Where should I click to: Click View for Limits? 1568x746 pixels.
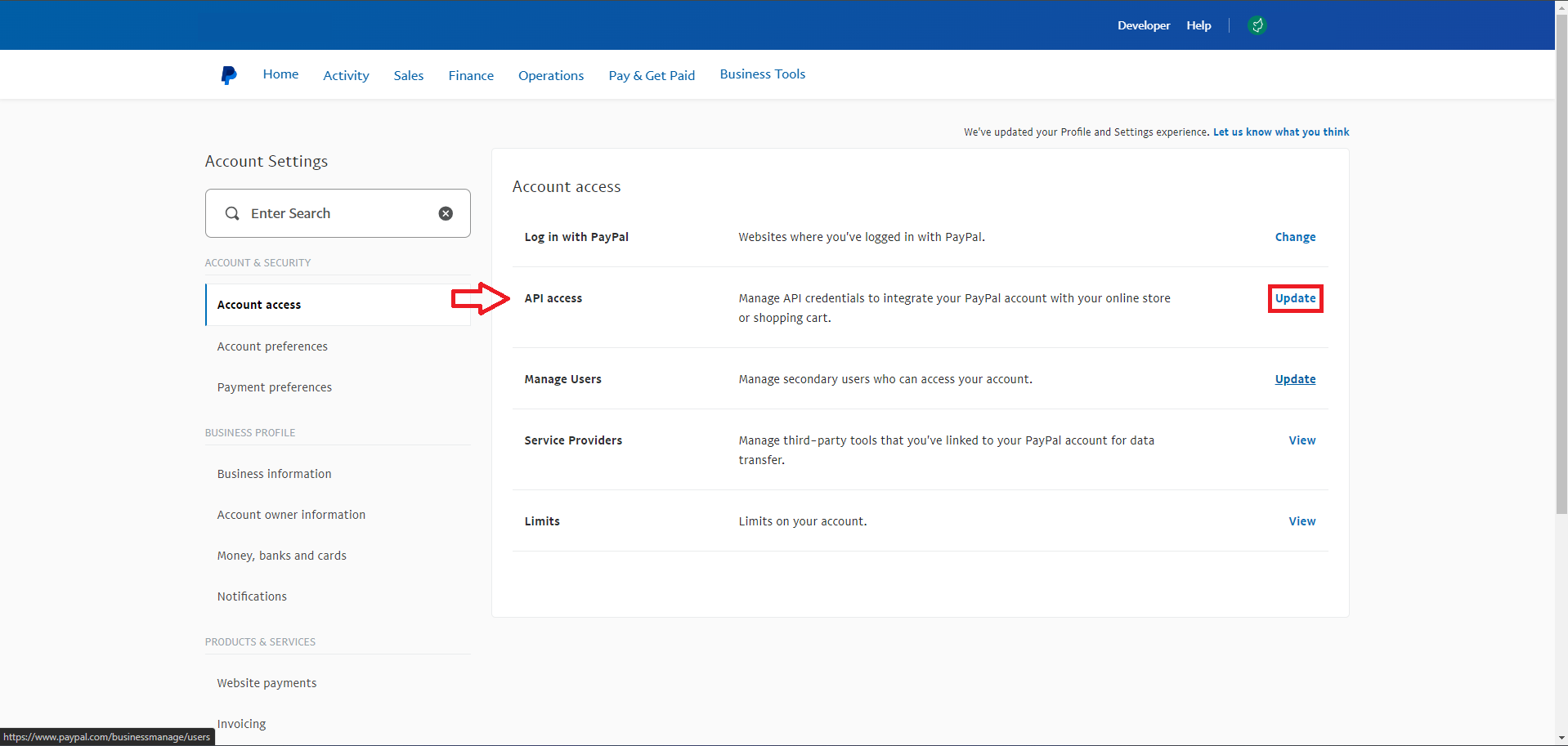[1302, 521]
